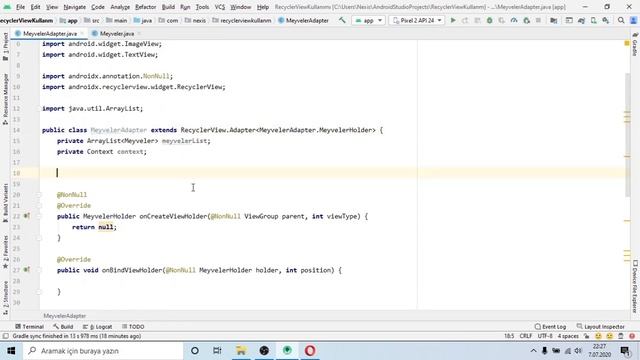This screenshot has height=360, width=640.
Task: Click implements gutter icon on line 22
Action: pos(27,216)
